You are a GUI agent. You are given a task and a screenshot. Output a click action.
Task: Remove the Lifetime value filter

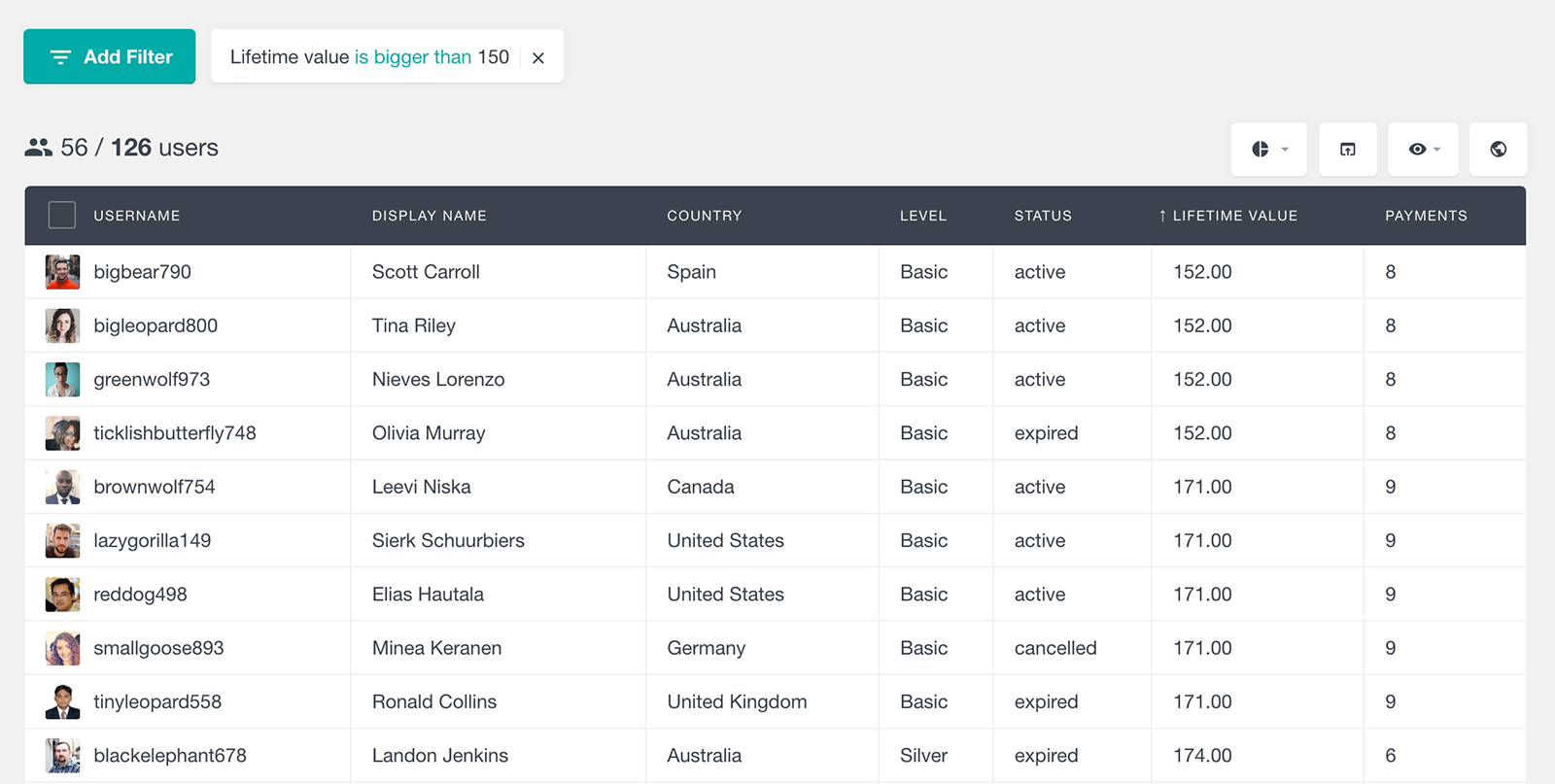click(538, 57)
